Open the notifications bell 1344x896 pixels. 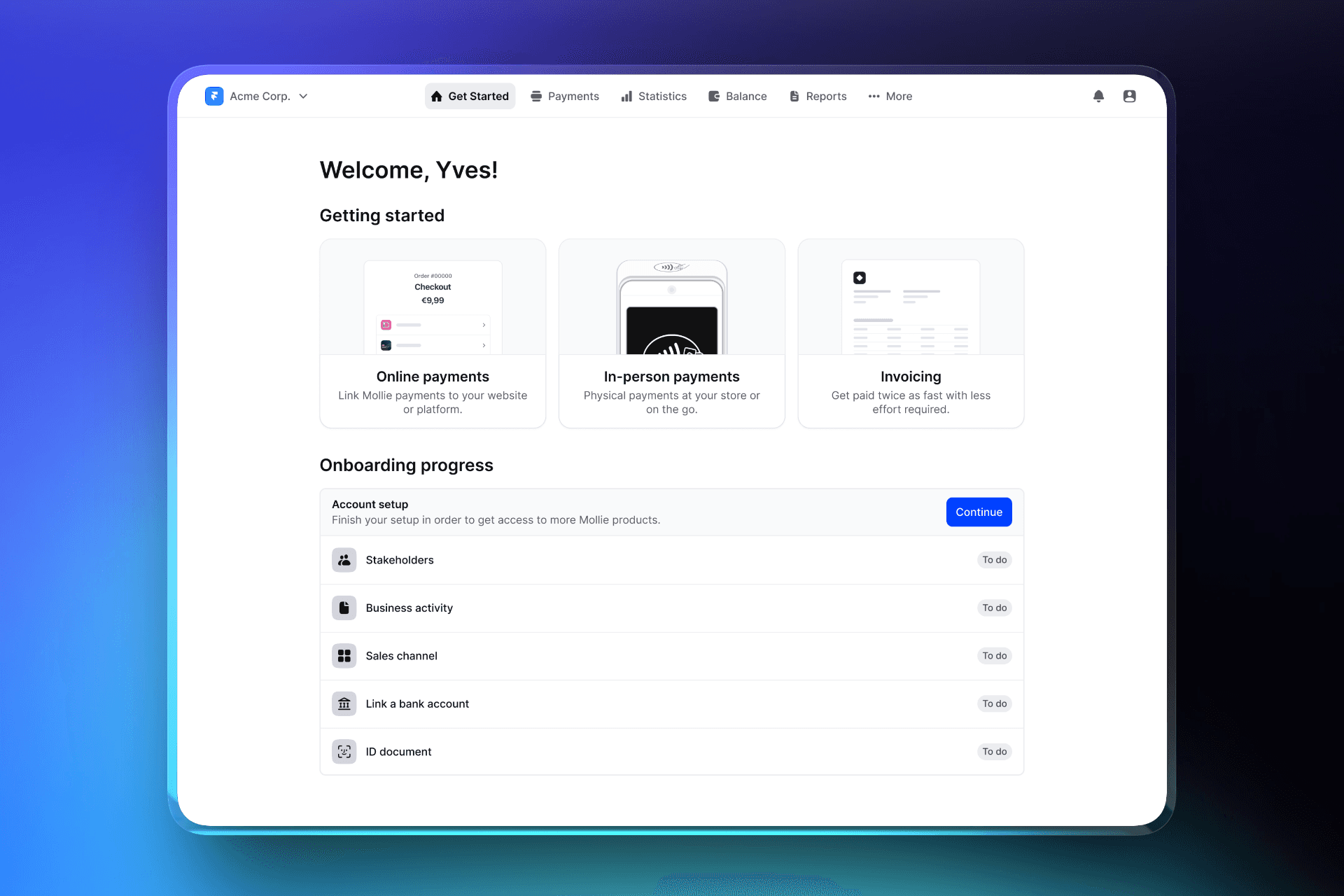[1098, 96]
